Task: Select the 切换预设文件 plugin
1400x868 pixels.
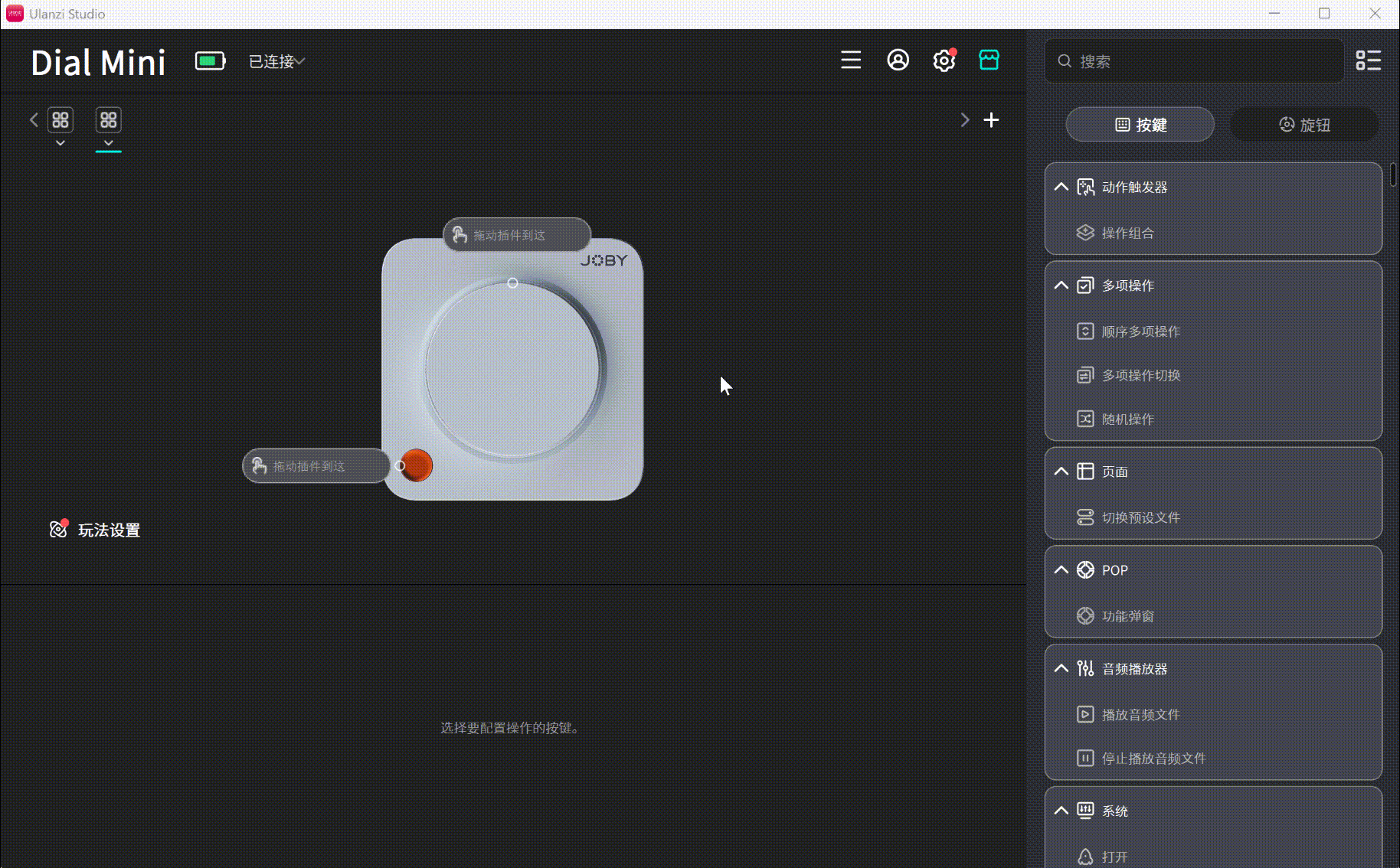Action: (x=1213, y=517)
